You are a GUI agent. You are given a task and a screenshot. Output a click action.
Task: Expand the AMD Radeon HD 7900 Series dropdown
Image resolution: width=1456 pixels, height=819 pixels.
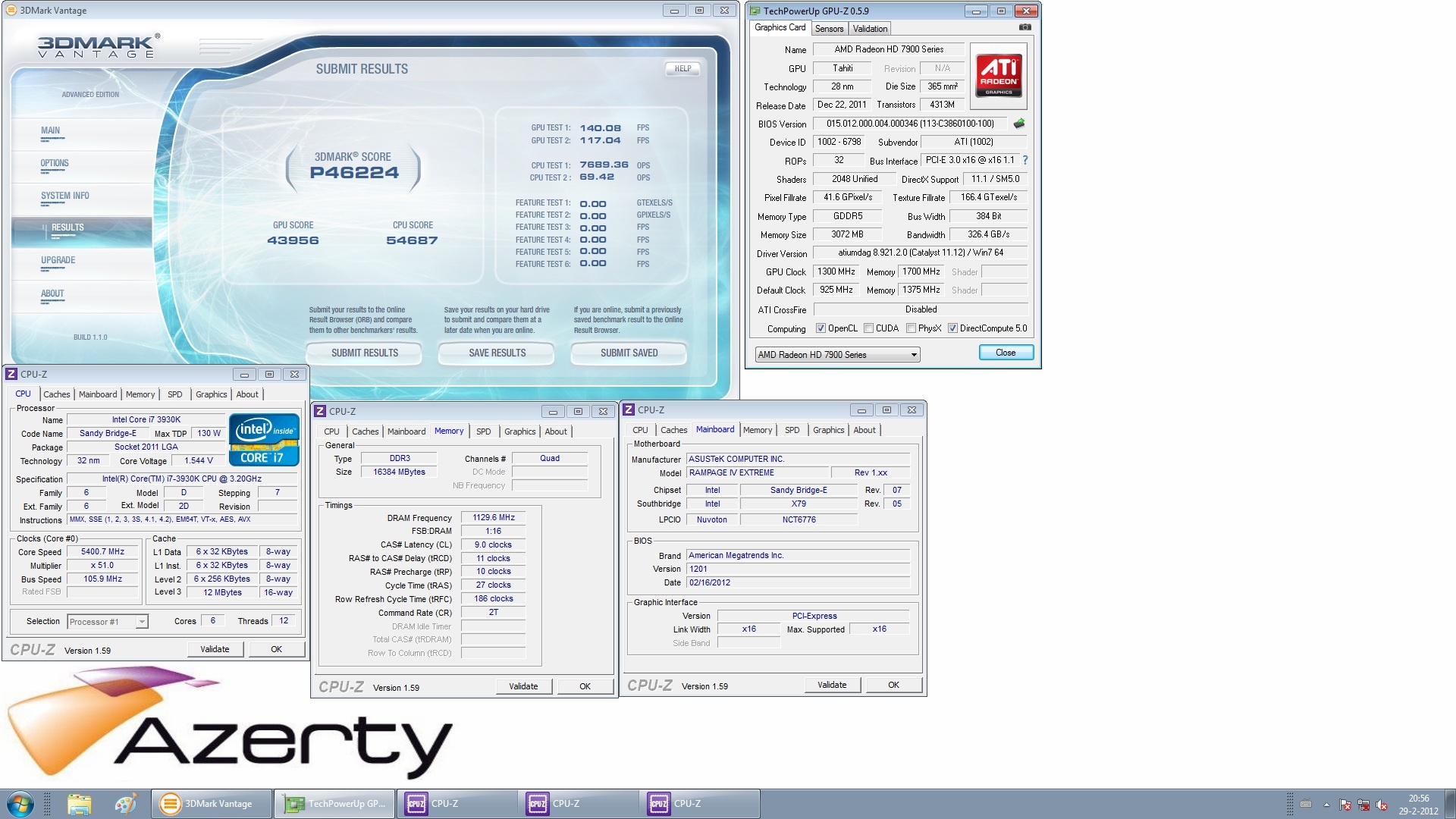914,354
